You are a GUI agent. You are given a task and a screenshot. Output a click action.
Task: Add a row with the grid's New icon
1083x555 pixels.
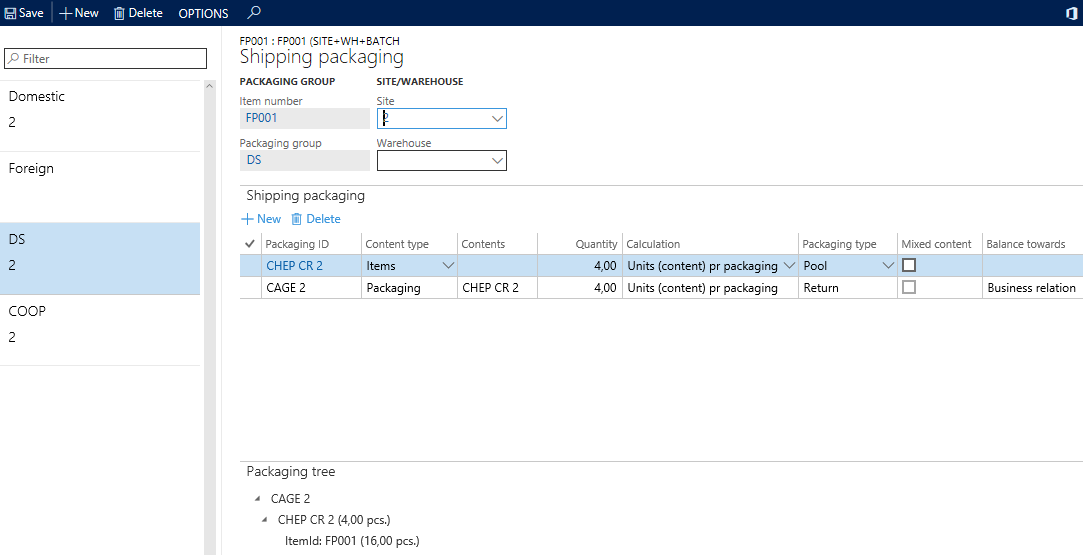coord(248,219)
